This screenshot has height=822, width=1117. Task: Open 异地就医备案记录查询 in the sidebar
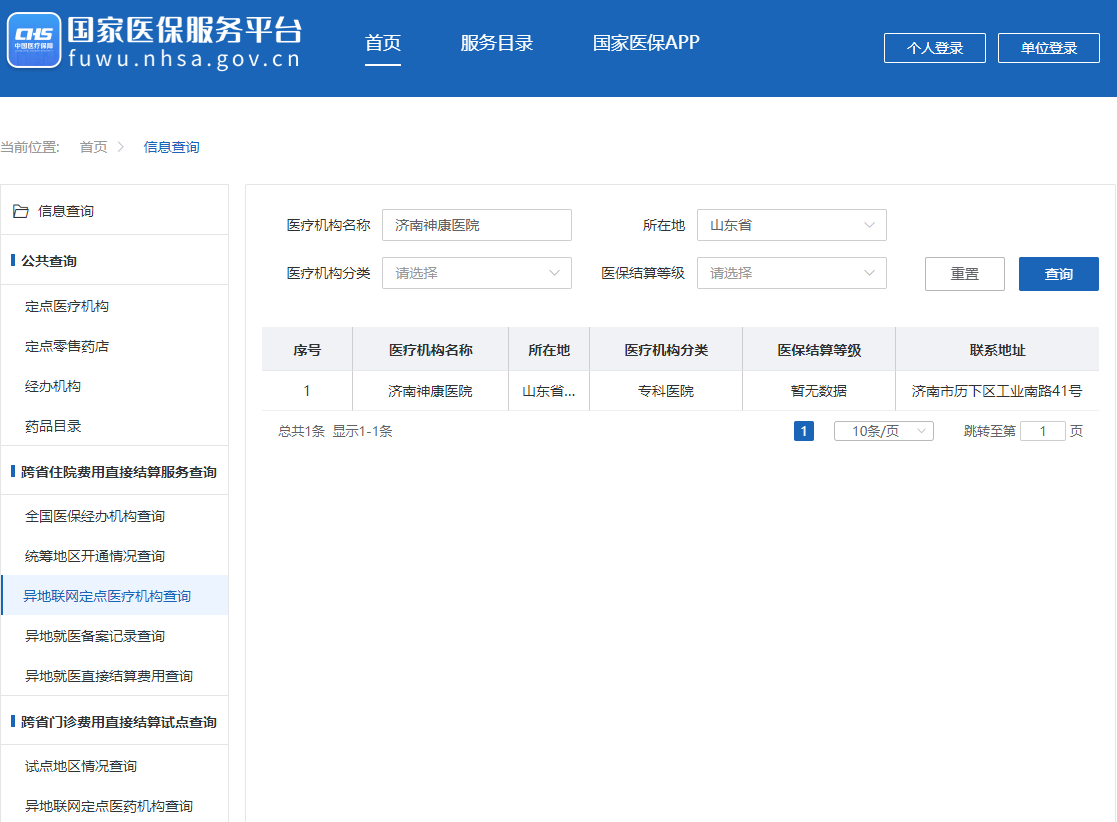click(x=95, y=636)
